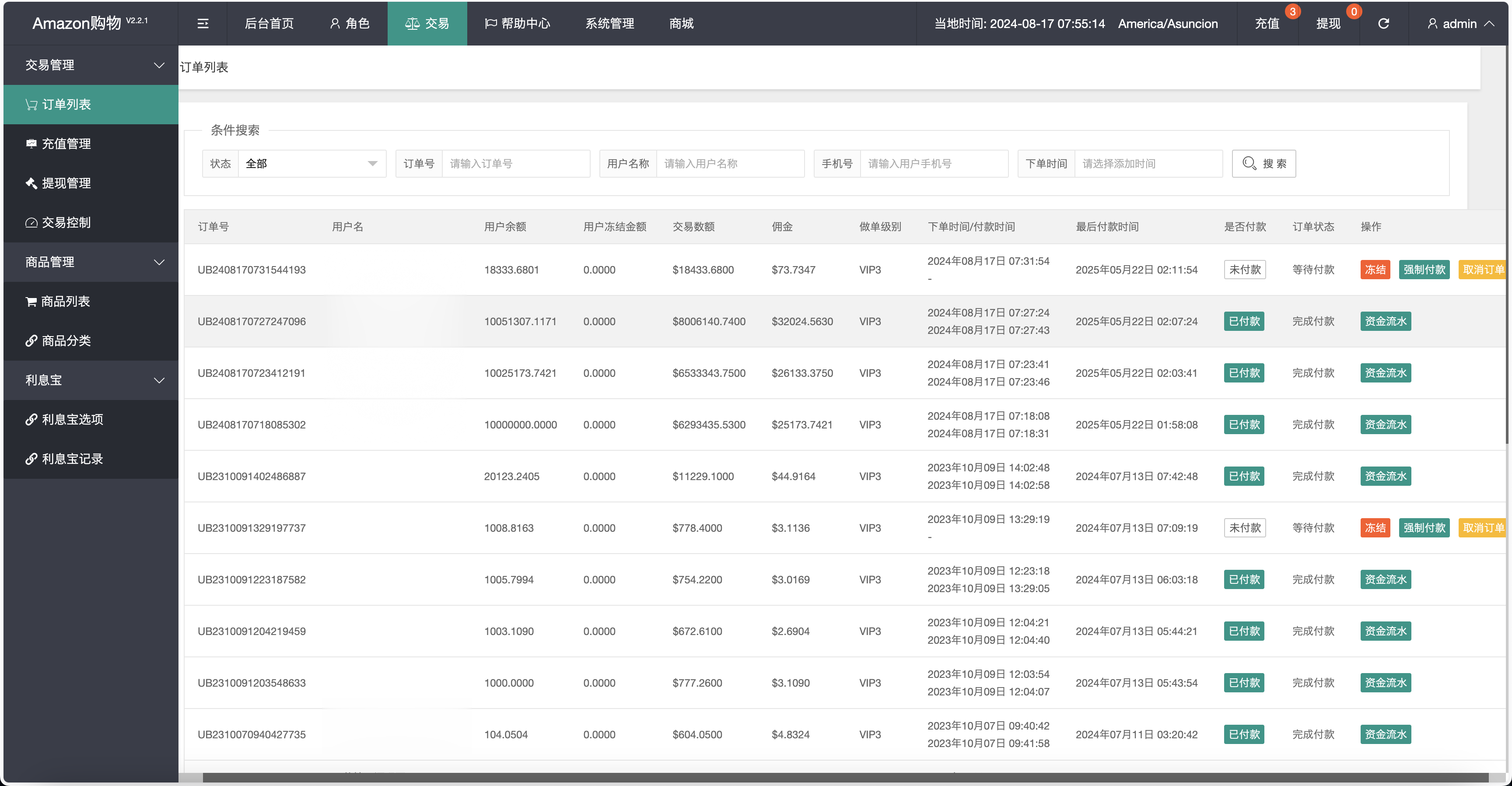The width and height of the screenshot is (1512, 786).
Task: Open the admin account dropdown
Action: point(1461,24)
